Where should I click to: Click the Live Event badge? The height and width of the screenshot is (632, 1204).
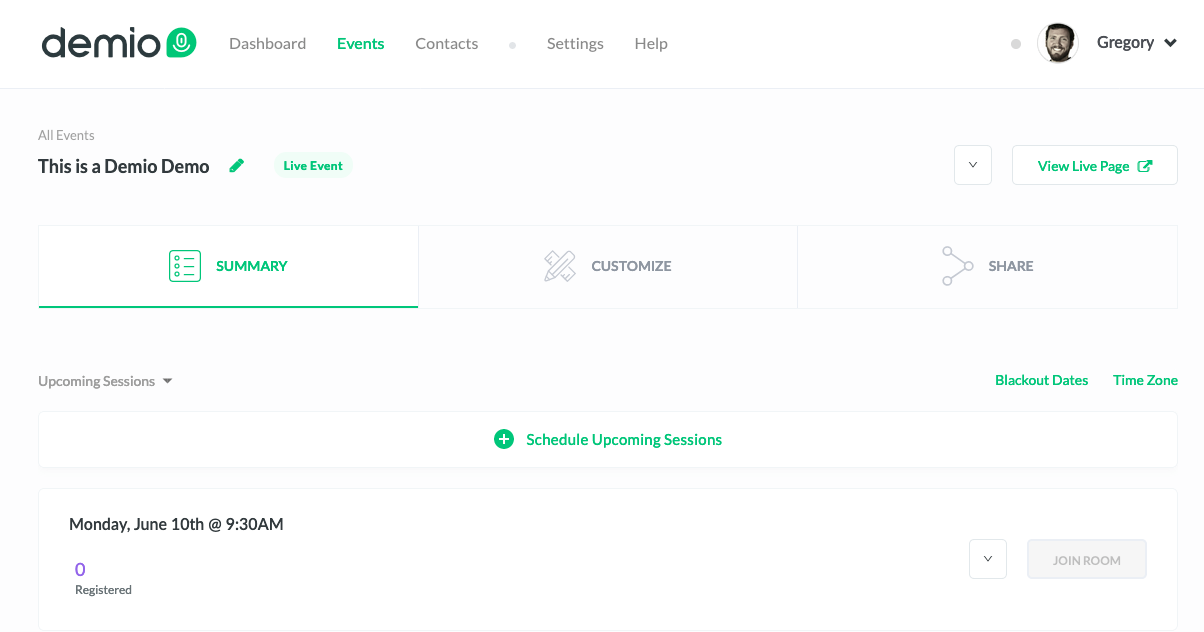[x=313, y=166]
